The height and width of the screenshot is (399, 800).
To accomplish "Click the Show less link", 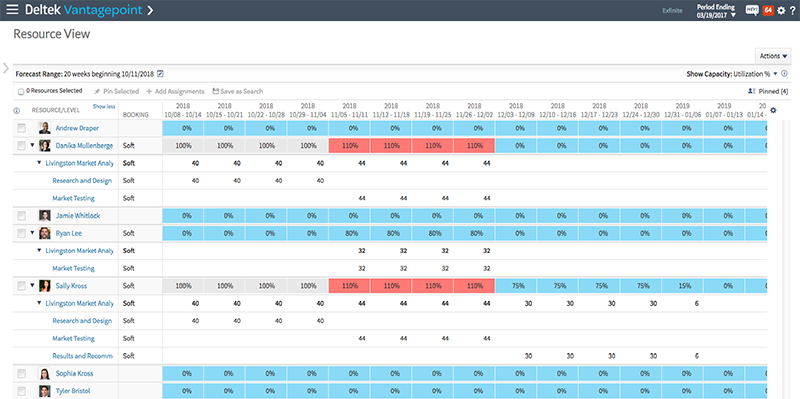I will pyautogui.click(x=104, y=107).
